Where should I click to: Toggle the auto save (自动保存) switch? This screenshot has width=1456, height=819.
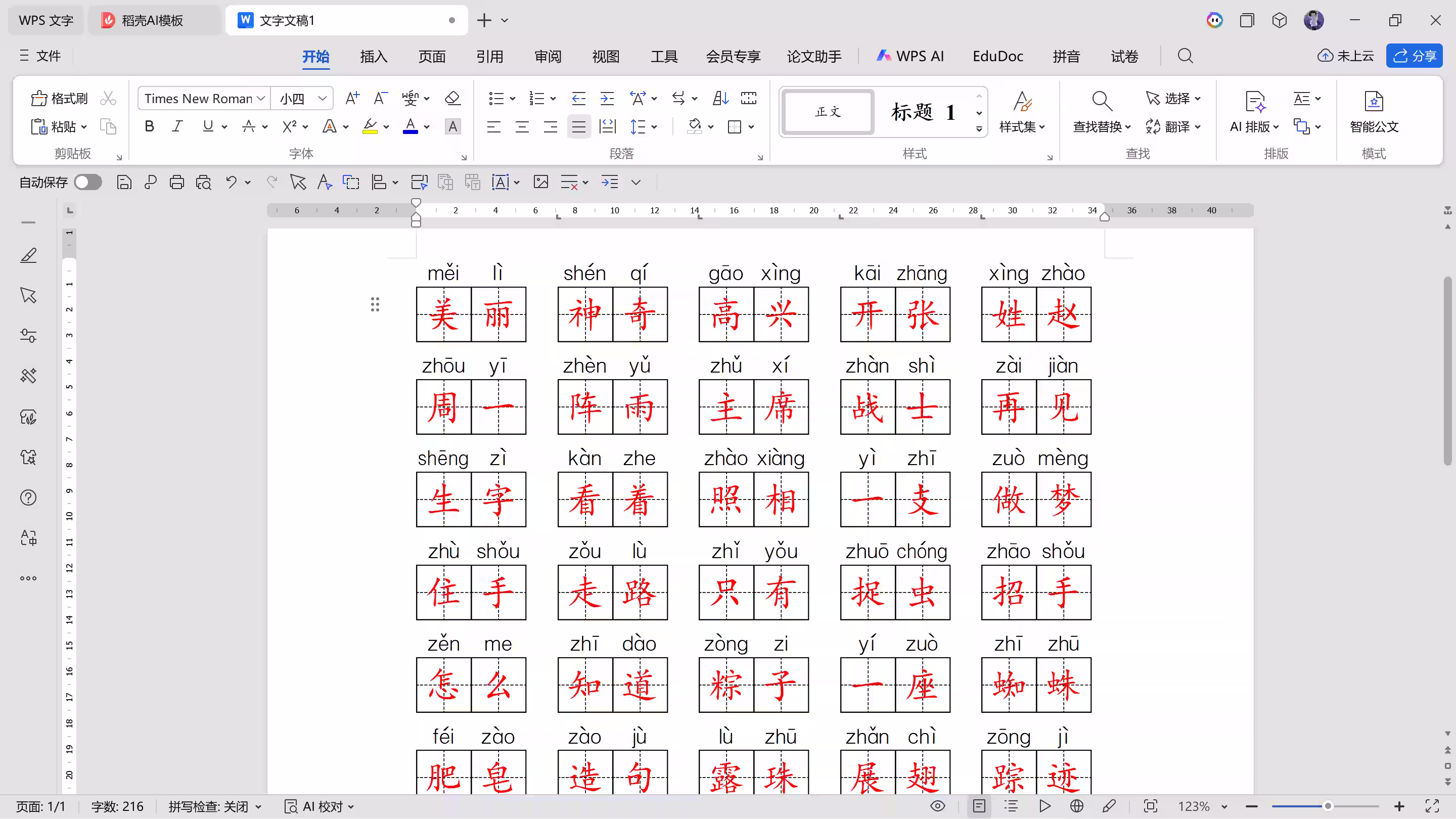pos(87,182)
